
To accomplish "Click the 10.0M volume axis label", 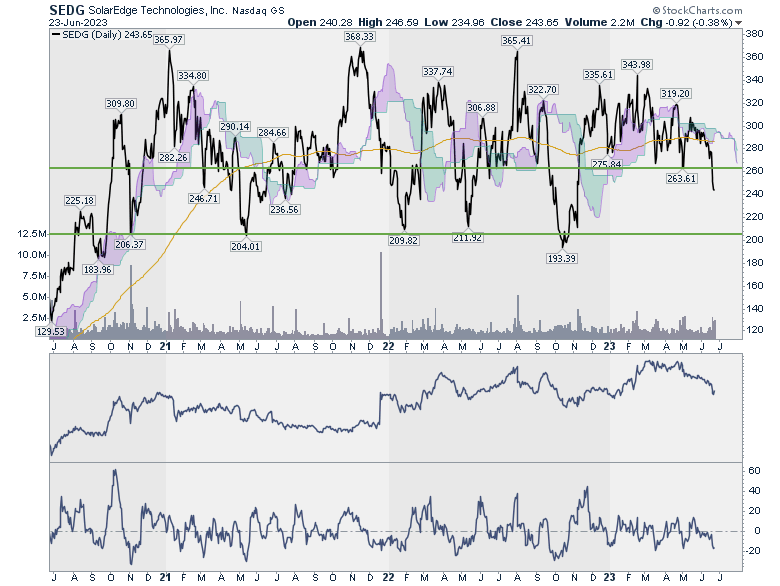I will click(x=32, y=254).
